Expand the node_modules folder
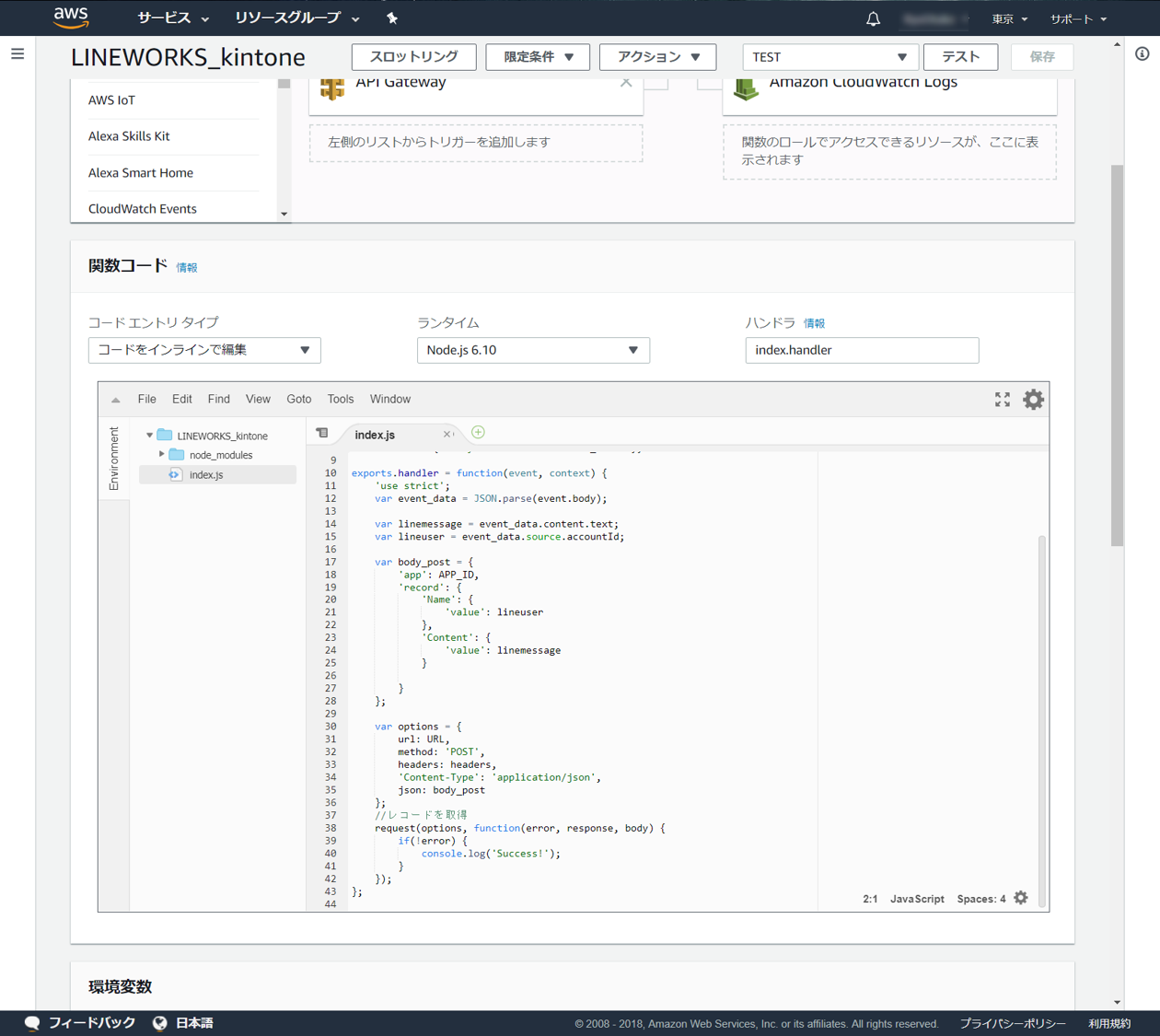Screen dimensions: 1160x1036 162,455
